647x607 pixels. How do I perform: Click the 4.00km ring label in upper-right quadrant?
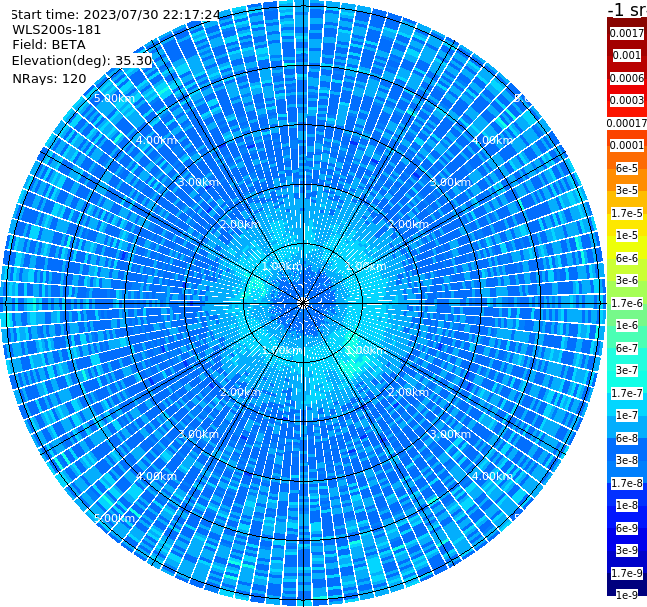pyautogui.click(x=493, y=140)
